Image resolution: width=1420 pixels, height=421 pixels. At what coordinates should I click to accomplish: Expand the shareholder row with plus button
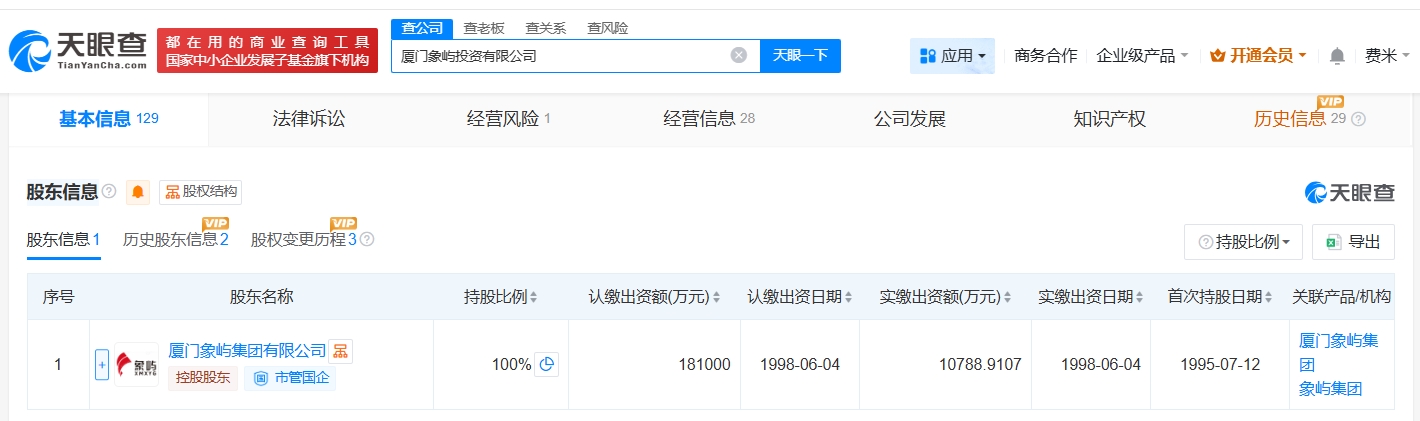tap(101, 365)
